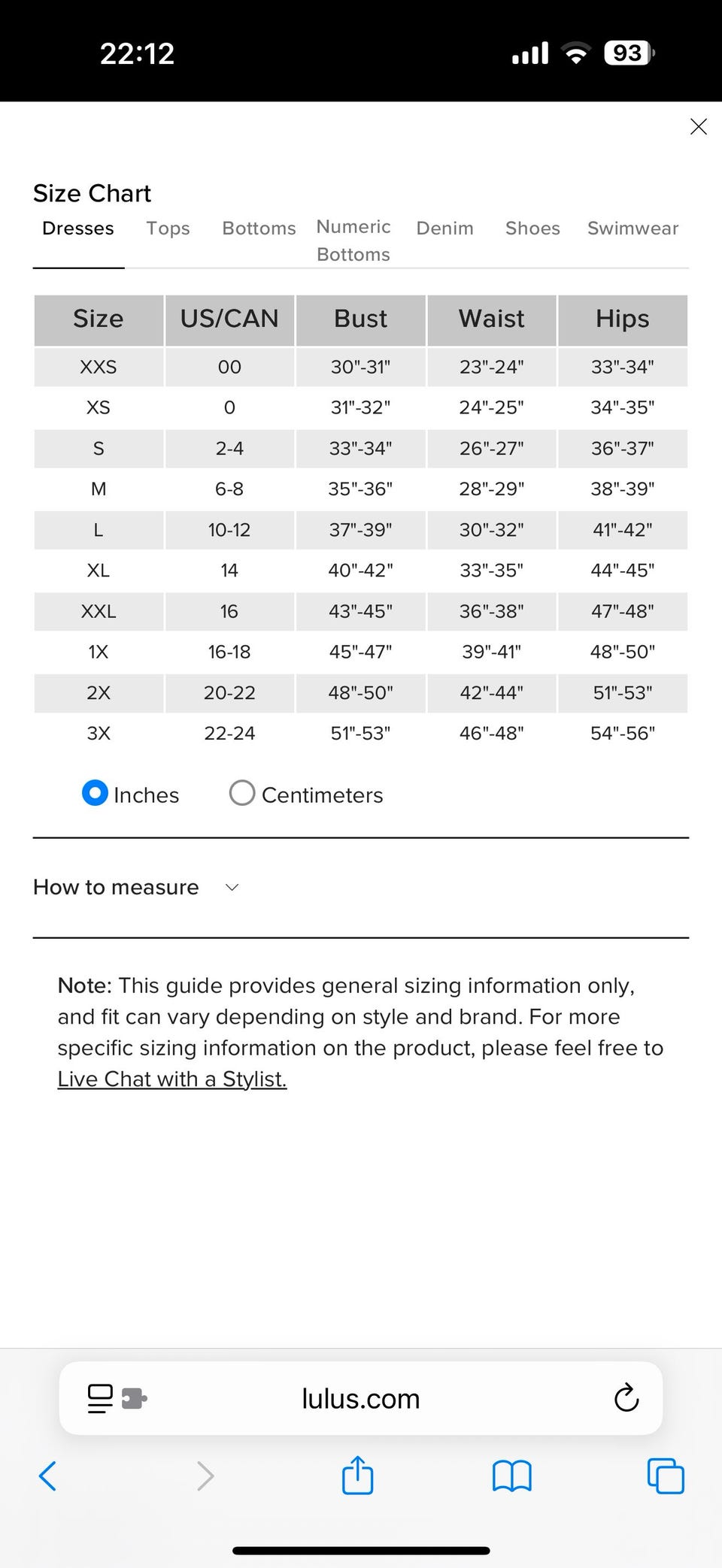
Task: Open the page reader menu icon
Action: click(x=100, y=1398)
